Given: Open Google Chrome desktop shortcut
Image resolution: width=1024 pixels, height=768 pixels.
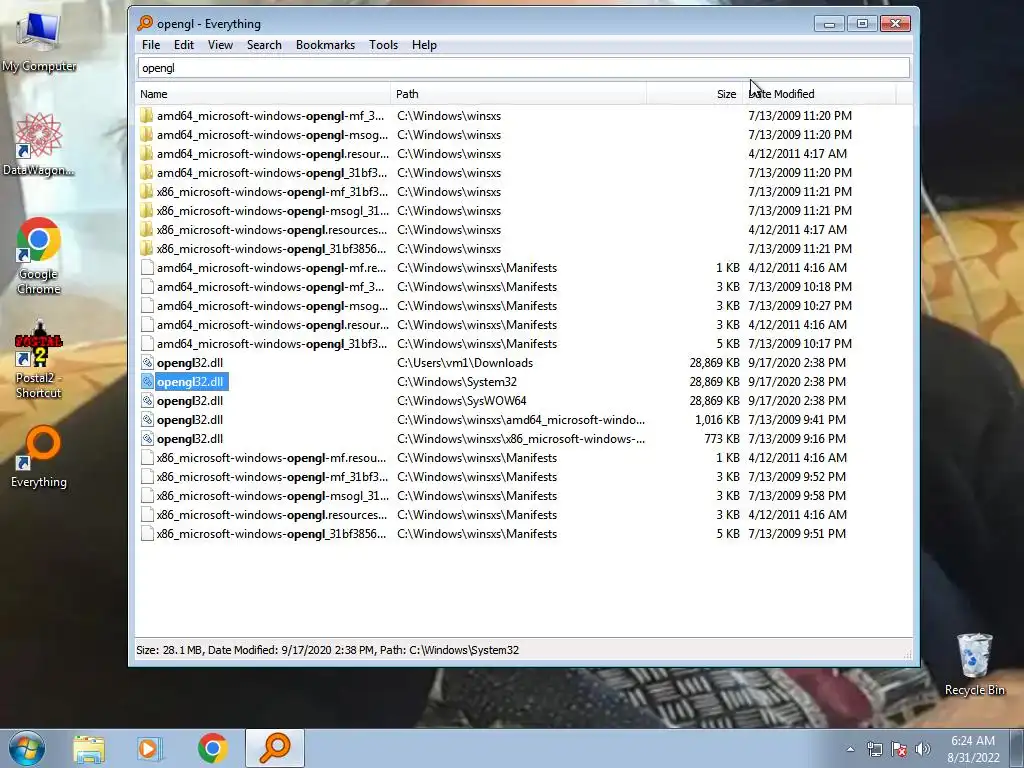Looking at the screenshot, I should (x=39, y=256).
